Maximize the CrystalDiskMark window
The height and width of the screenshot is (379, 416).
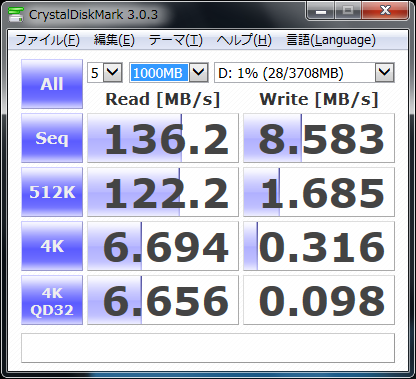(348, 11)
